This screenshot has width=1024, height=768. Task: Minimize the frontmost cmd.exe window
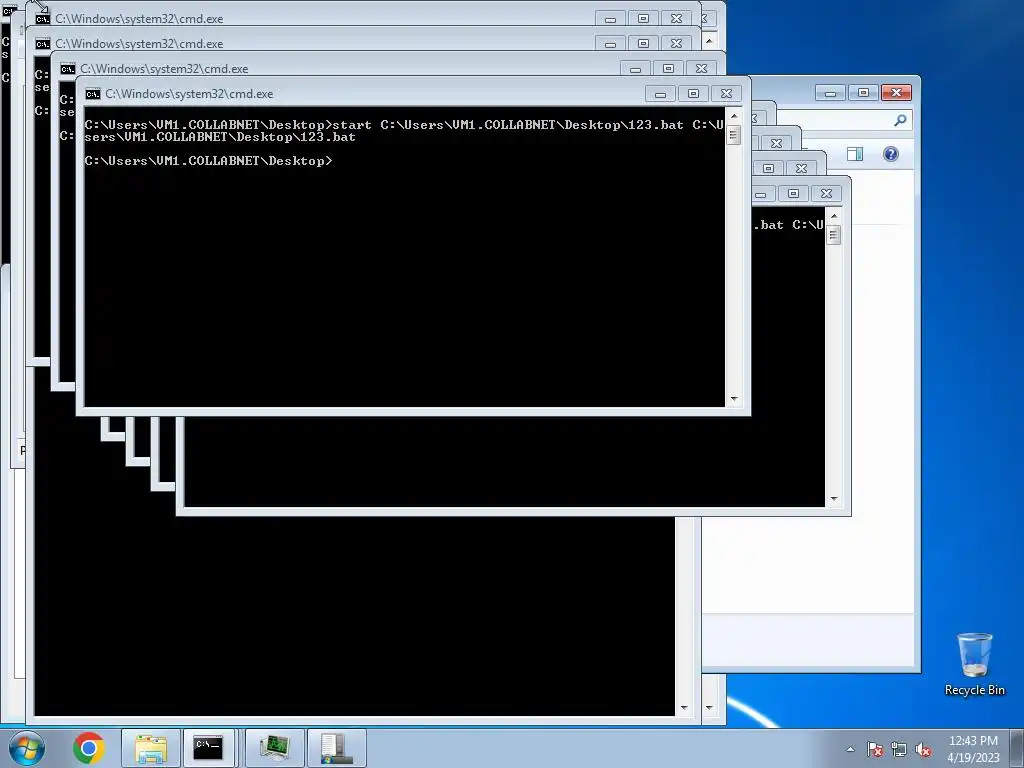click(x=660, y=94)
